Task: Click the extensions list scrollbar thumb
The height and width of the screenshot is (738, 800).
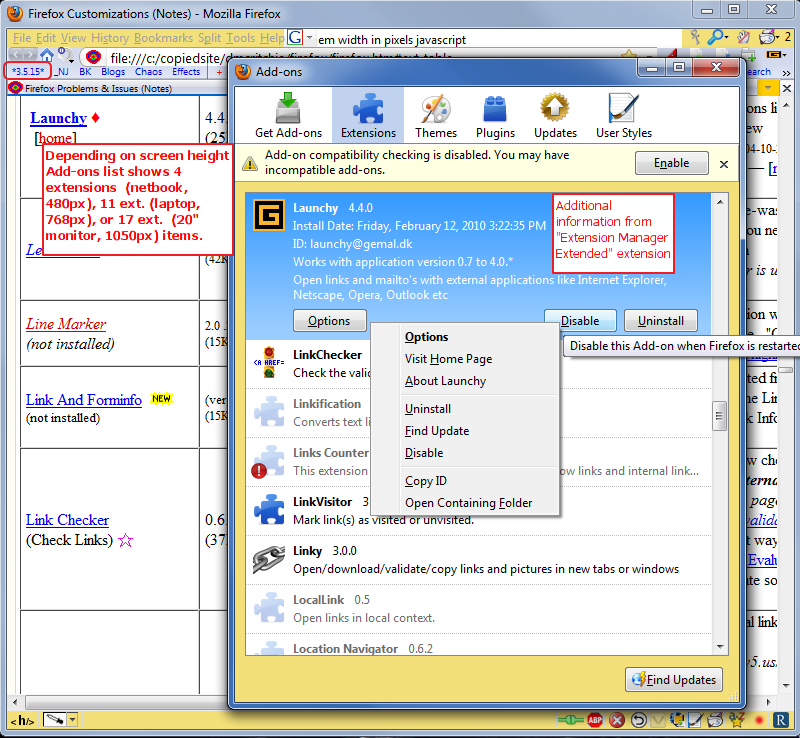Action: tap(719, 416)
